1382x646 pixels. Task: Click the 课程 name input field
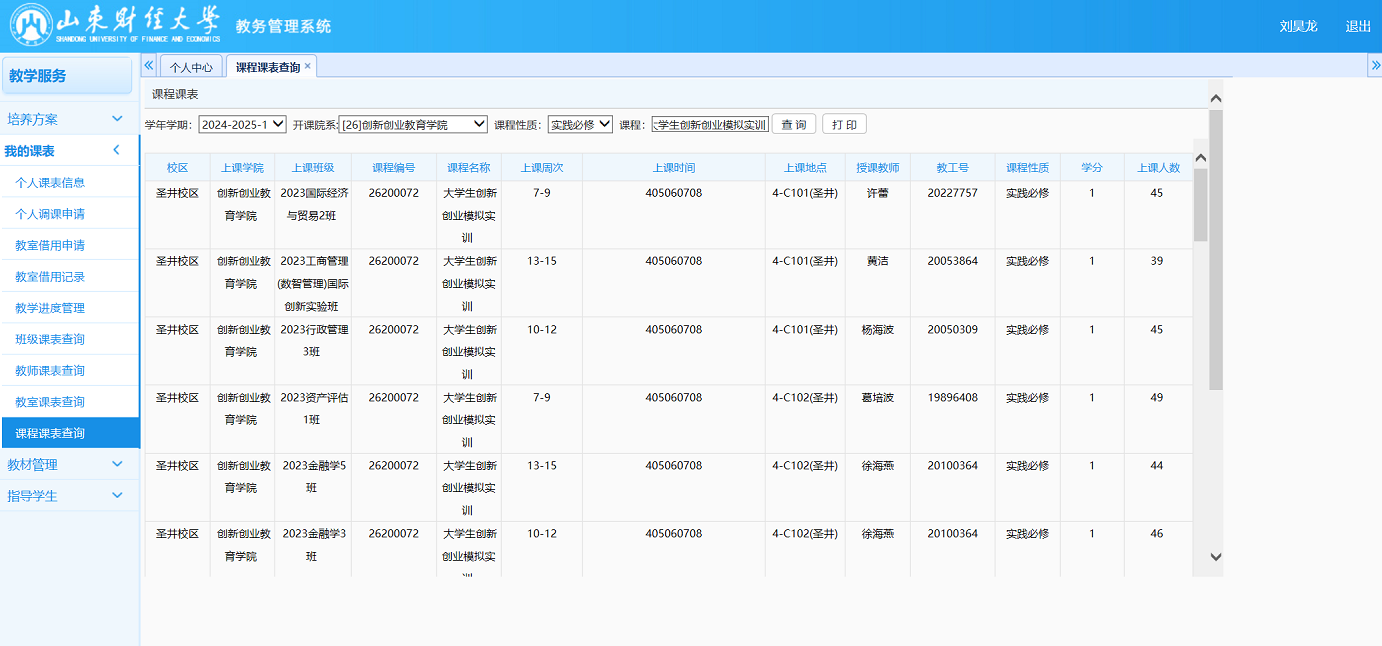709,125
